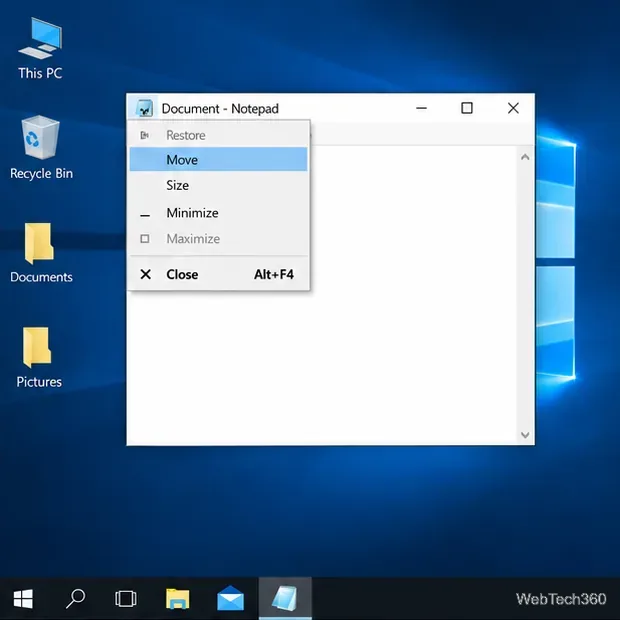Click the Notepad taskbar button

(285, 599)
